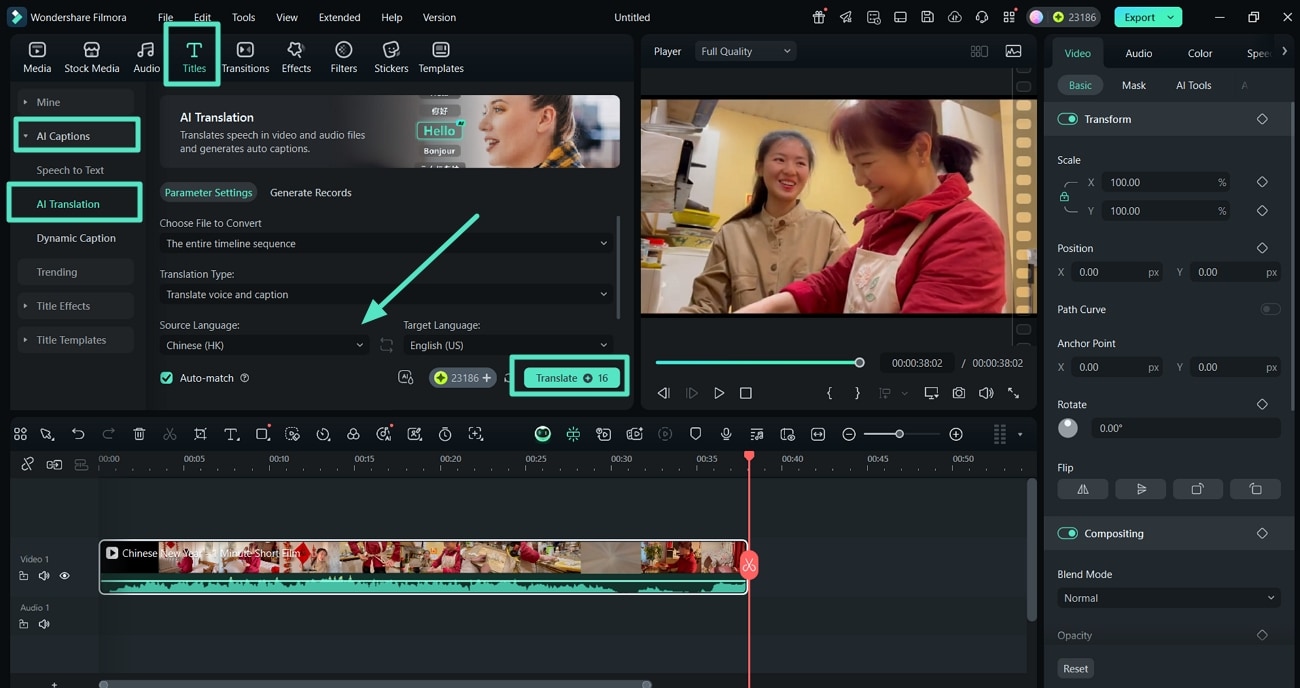The height and width of the screenshot is (688, 1300).
Task: Click the player volume speaker icon
Action: tap(986, 393)
